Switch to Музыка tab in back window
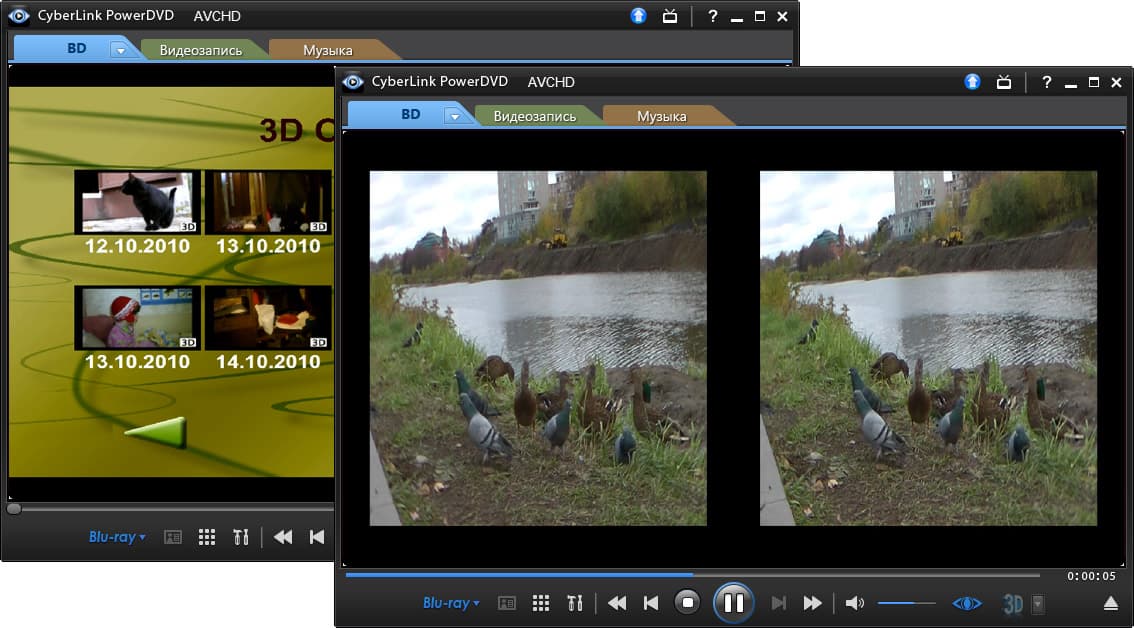 pos(328,50)
